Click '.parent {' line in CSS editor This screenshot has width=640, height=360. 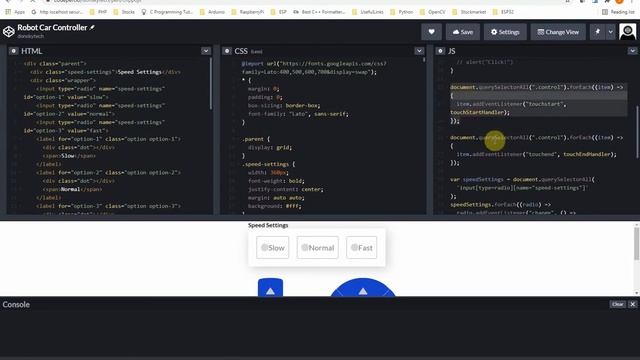[x=256, y=139]
